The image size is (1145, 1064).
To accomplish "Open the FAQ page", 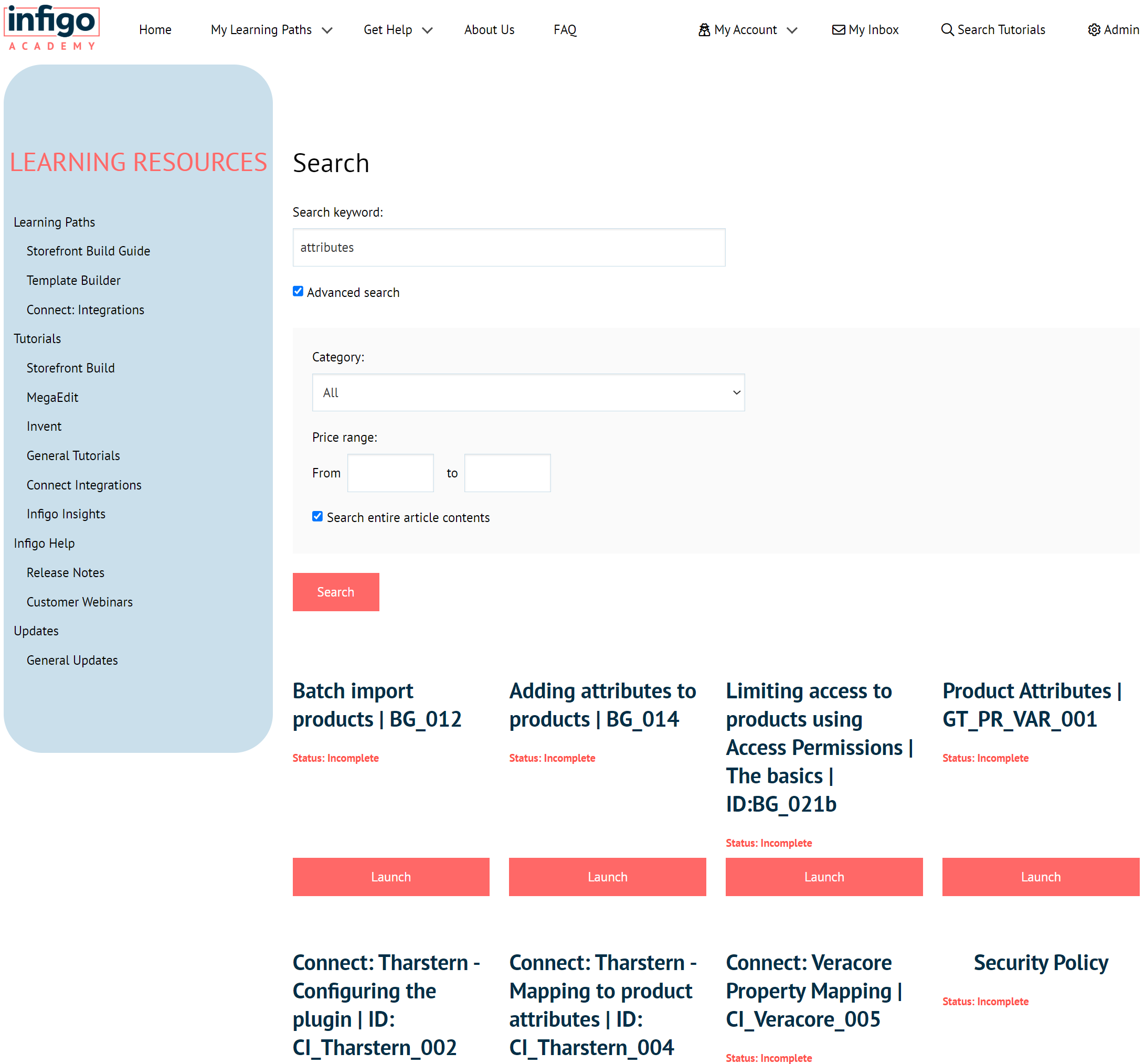I will [x=565, y=30].
